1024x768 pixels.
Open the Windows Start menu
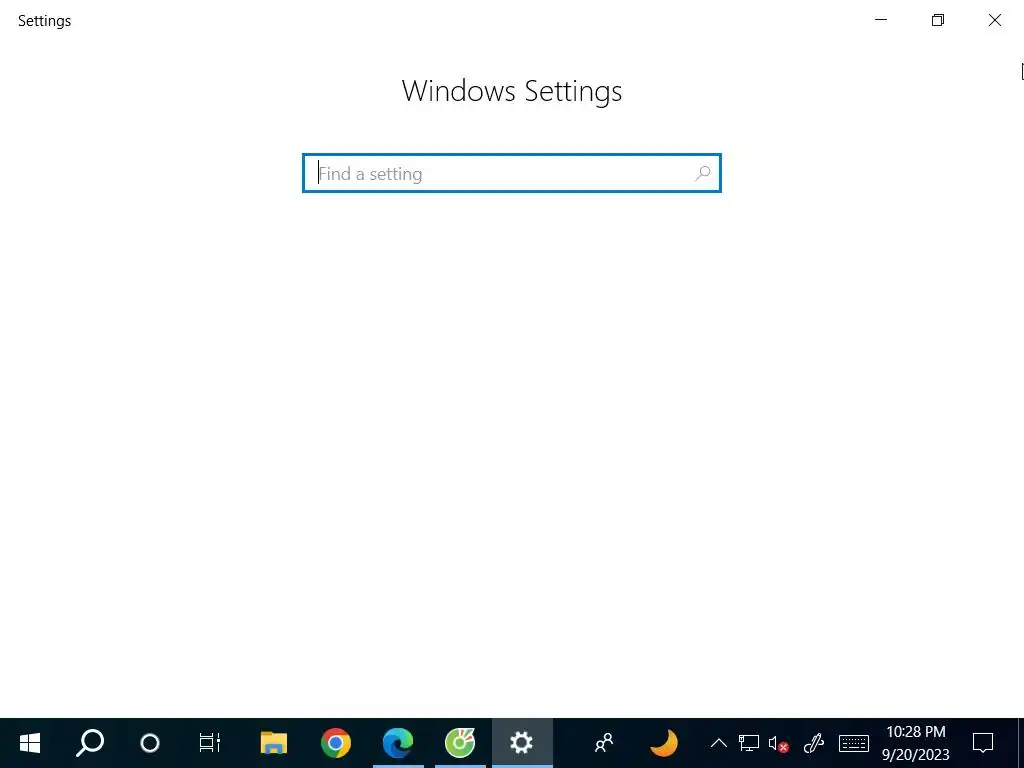(30, 743)
